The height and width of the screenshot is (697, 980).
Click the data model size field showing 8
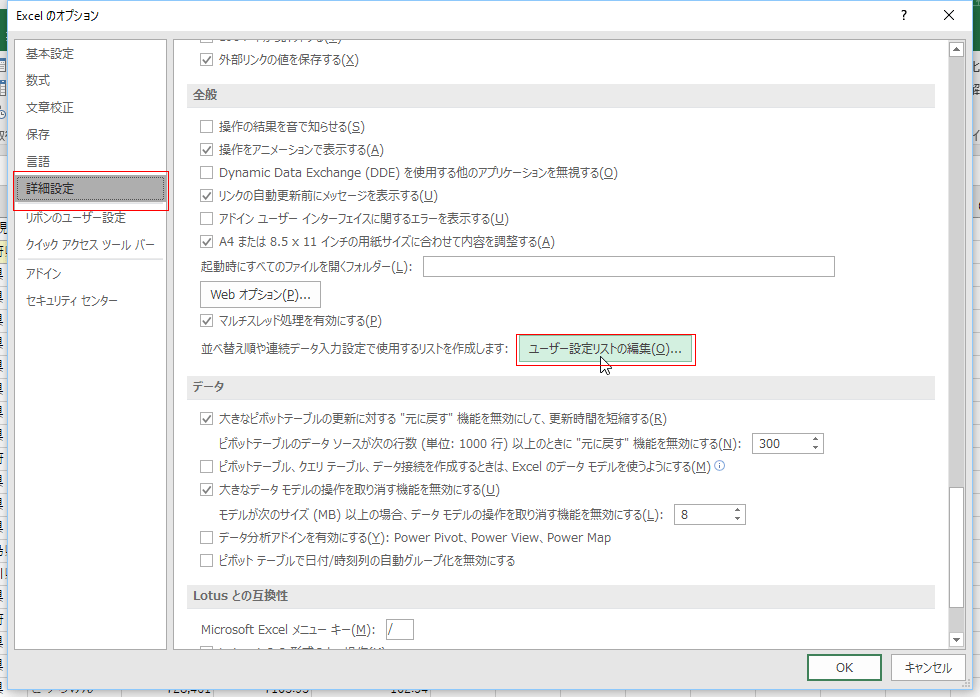(703, 514)
